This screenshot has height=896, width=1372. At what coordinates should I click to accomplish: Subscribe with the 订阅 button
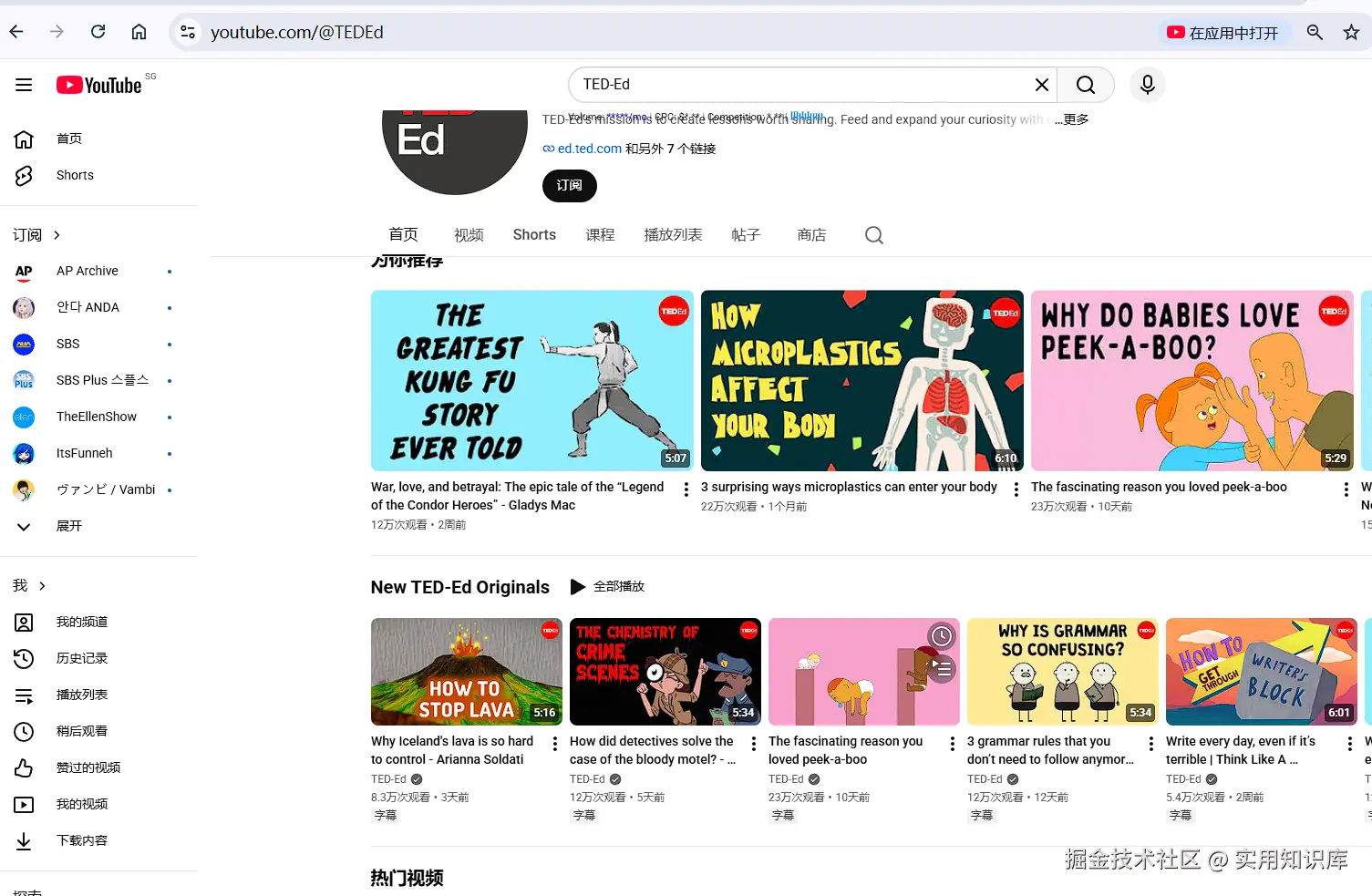click(570, 186)
